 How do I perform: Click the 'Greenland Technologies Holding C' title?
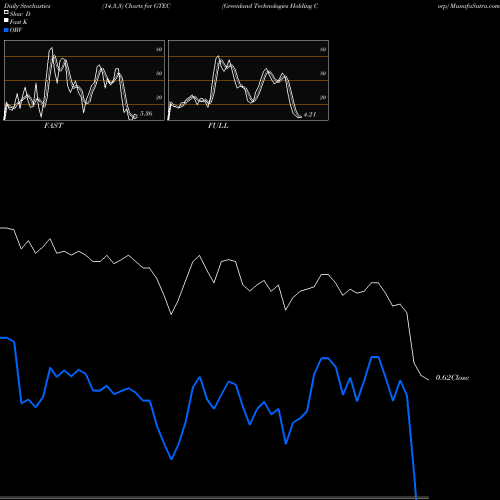270,6
